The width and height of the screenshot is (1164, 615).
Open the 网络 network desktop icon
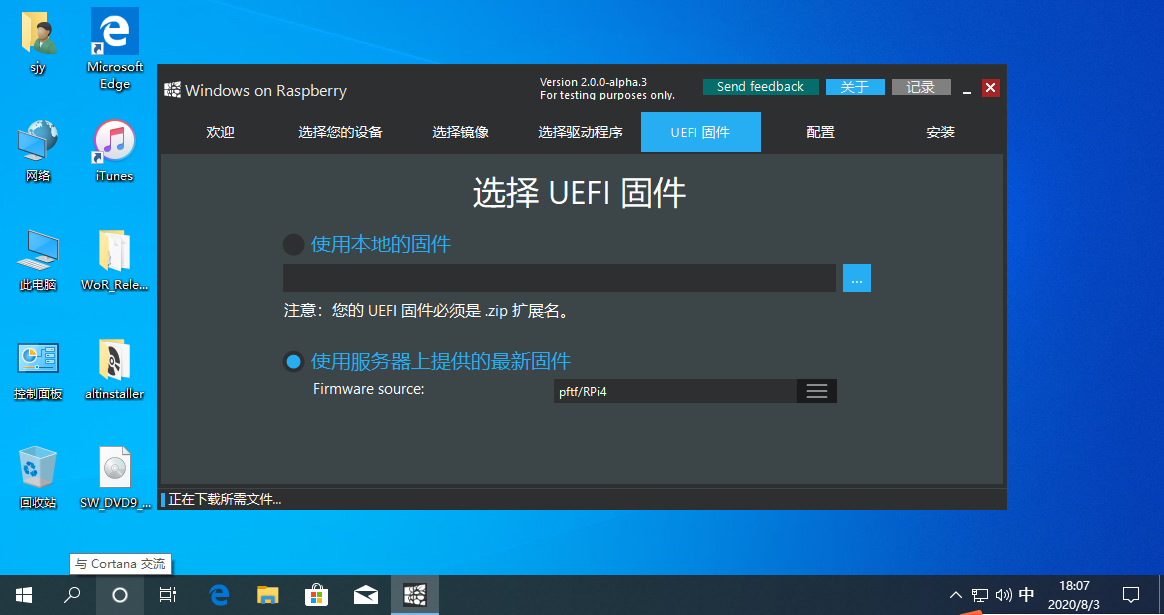pyautogui.click(x=38, y=151)
